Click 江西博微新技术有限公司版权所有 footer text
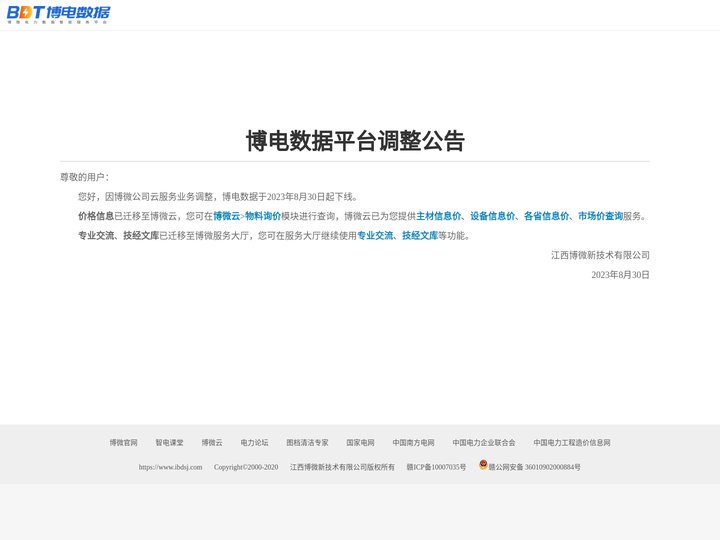 pyautogui.click(x=342, y=467)
